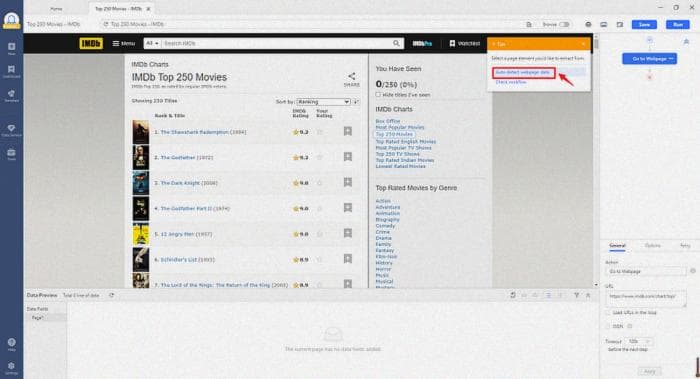Click the filter funnel icon in Data Preview
Viewport: 700px width, 379px height.
pyautogui.click(x=576, y=295)
